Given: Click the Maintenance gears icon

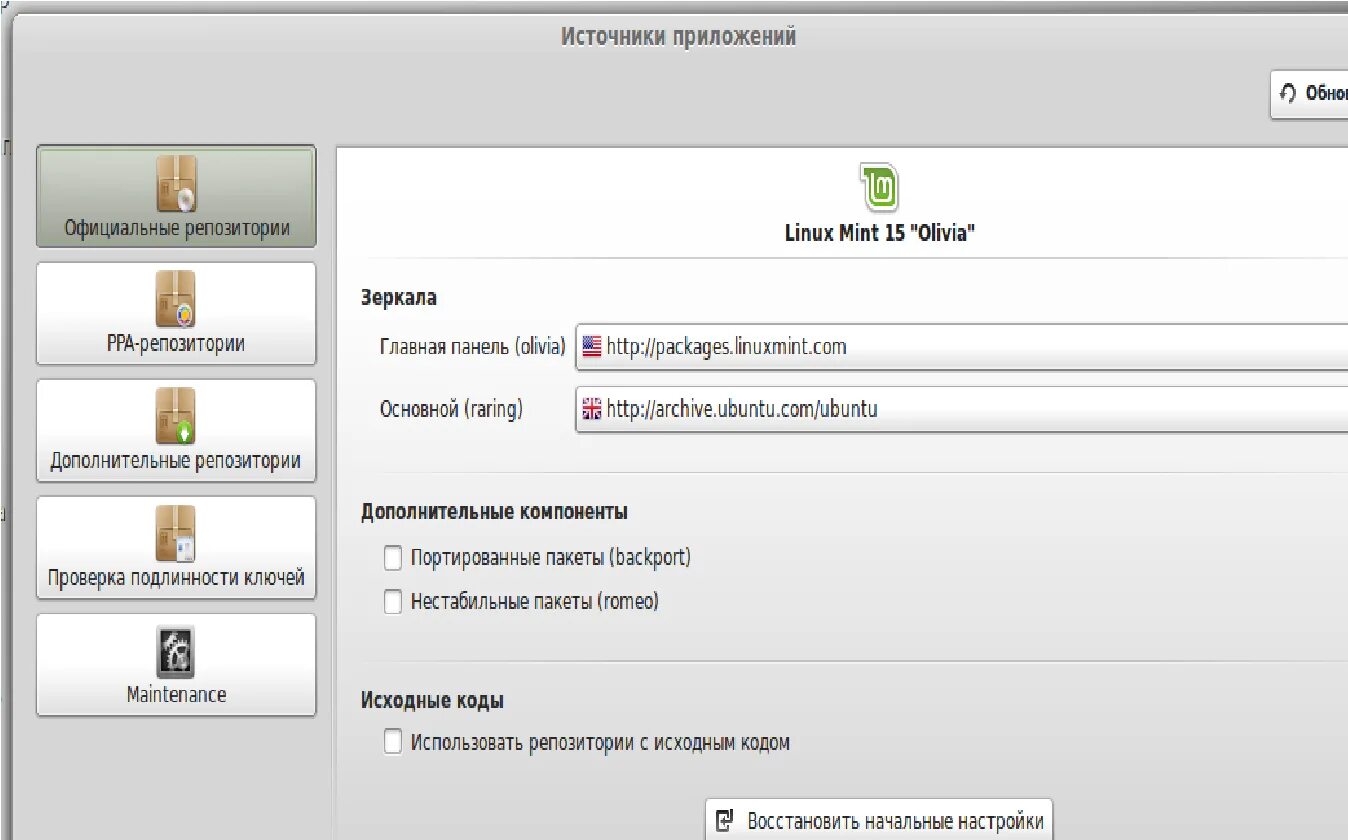Looking at the screenshot, I should 176,652.
